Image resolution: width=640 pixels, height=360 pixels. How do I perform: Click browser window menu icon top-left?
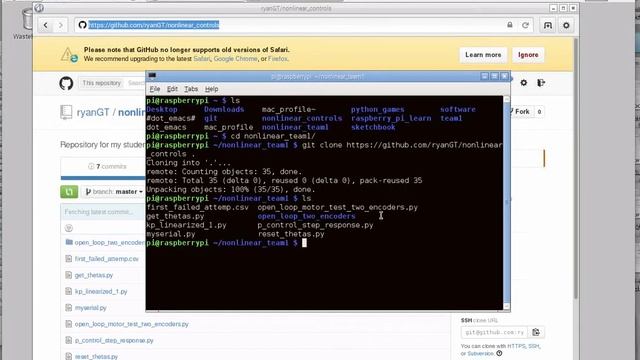(x=39, y=8)
